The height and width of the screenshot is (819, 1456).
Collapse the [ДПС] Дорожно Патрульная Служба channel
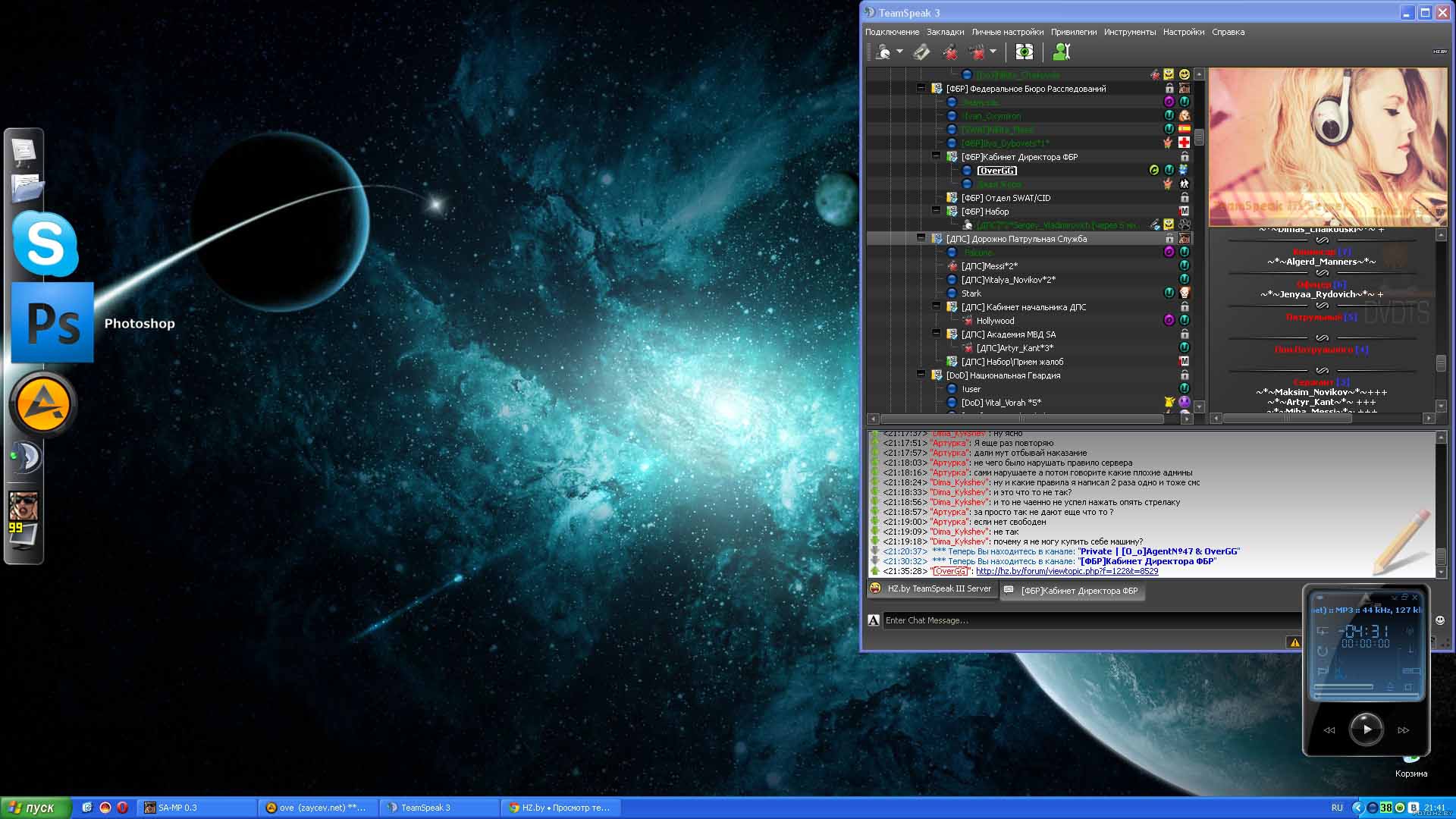point(921,238)
